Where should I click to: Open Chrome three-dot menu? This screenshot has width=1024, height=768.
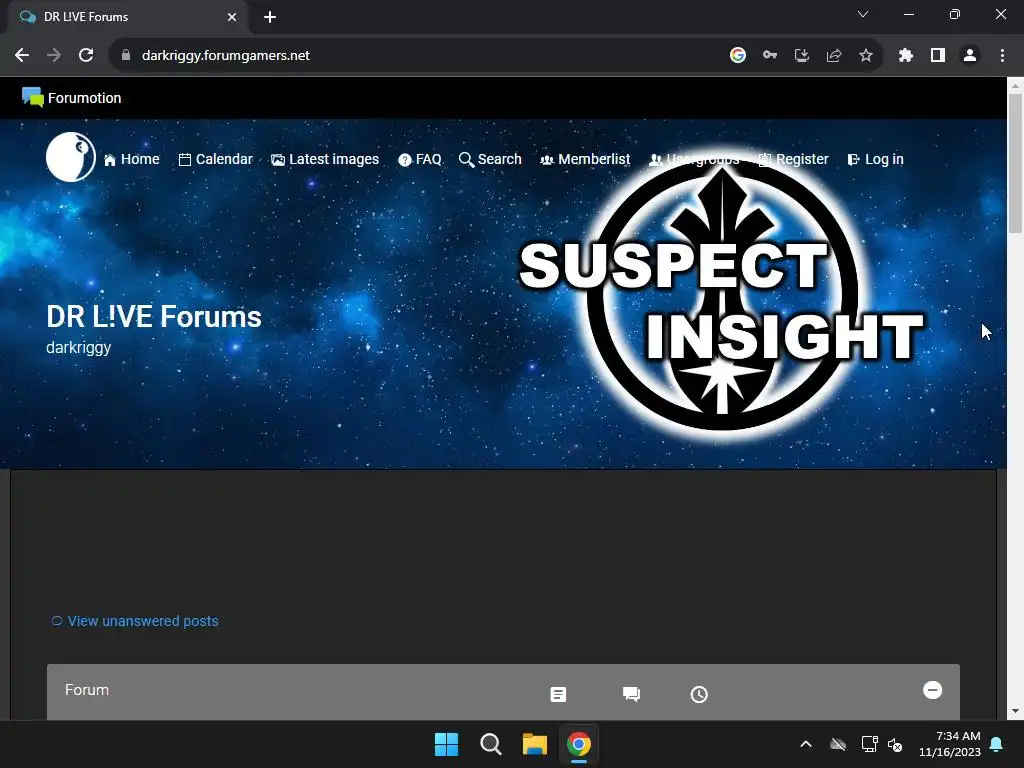point(1002,56)
